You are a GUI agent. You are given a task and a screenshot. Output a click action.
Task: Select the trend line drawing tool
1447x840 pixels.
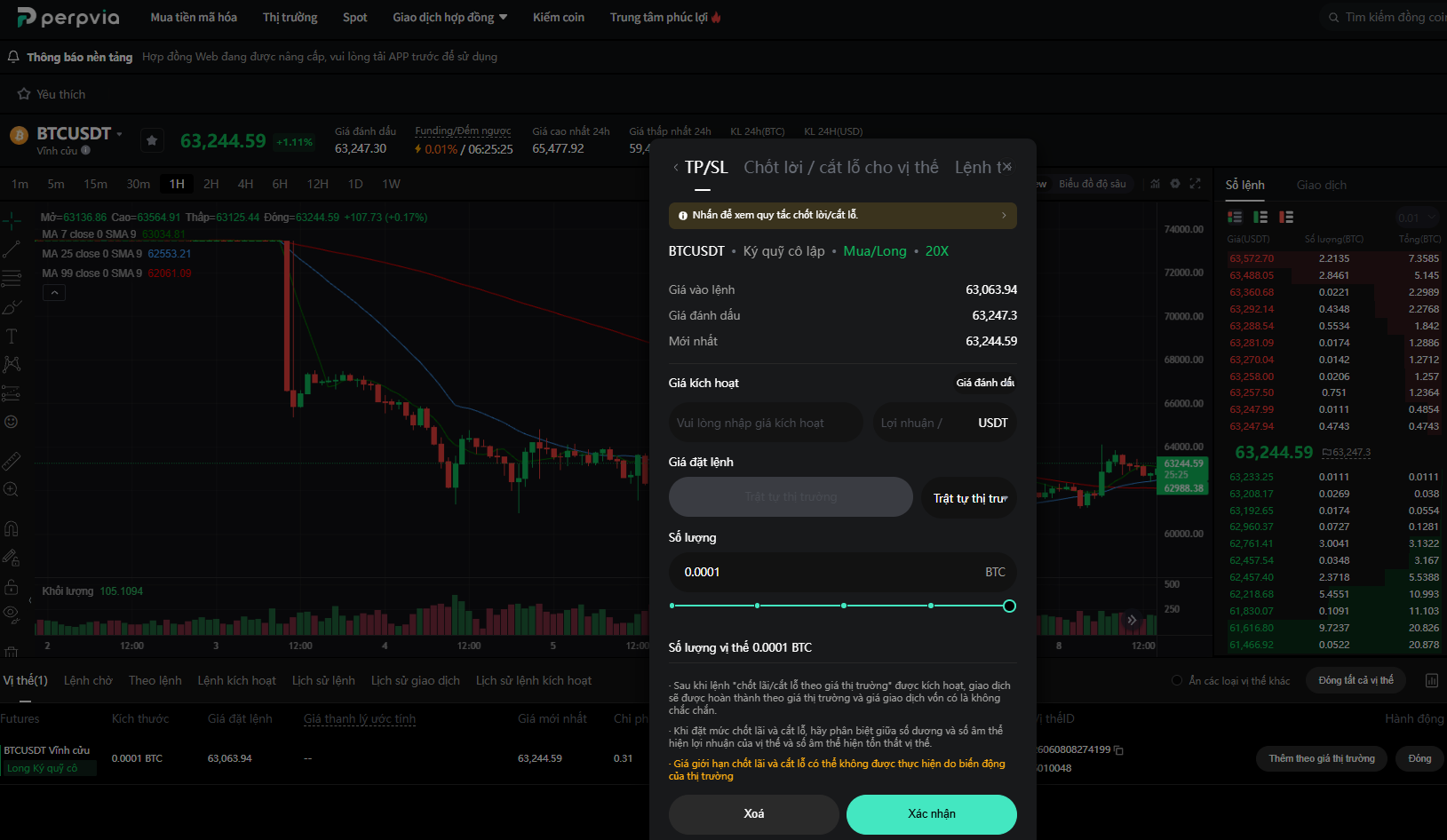click(x=12, y=250)
